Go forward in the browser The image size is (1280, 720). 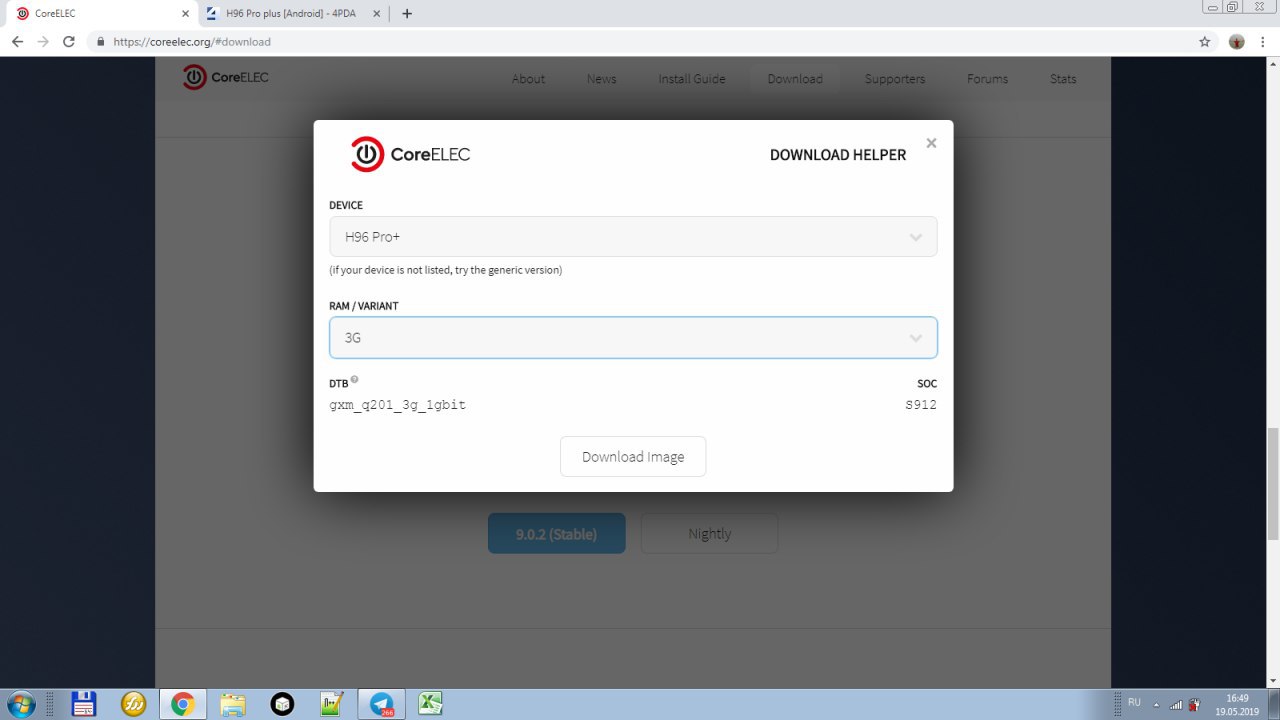click(43, 42)
